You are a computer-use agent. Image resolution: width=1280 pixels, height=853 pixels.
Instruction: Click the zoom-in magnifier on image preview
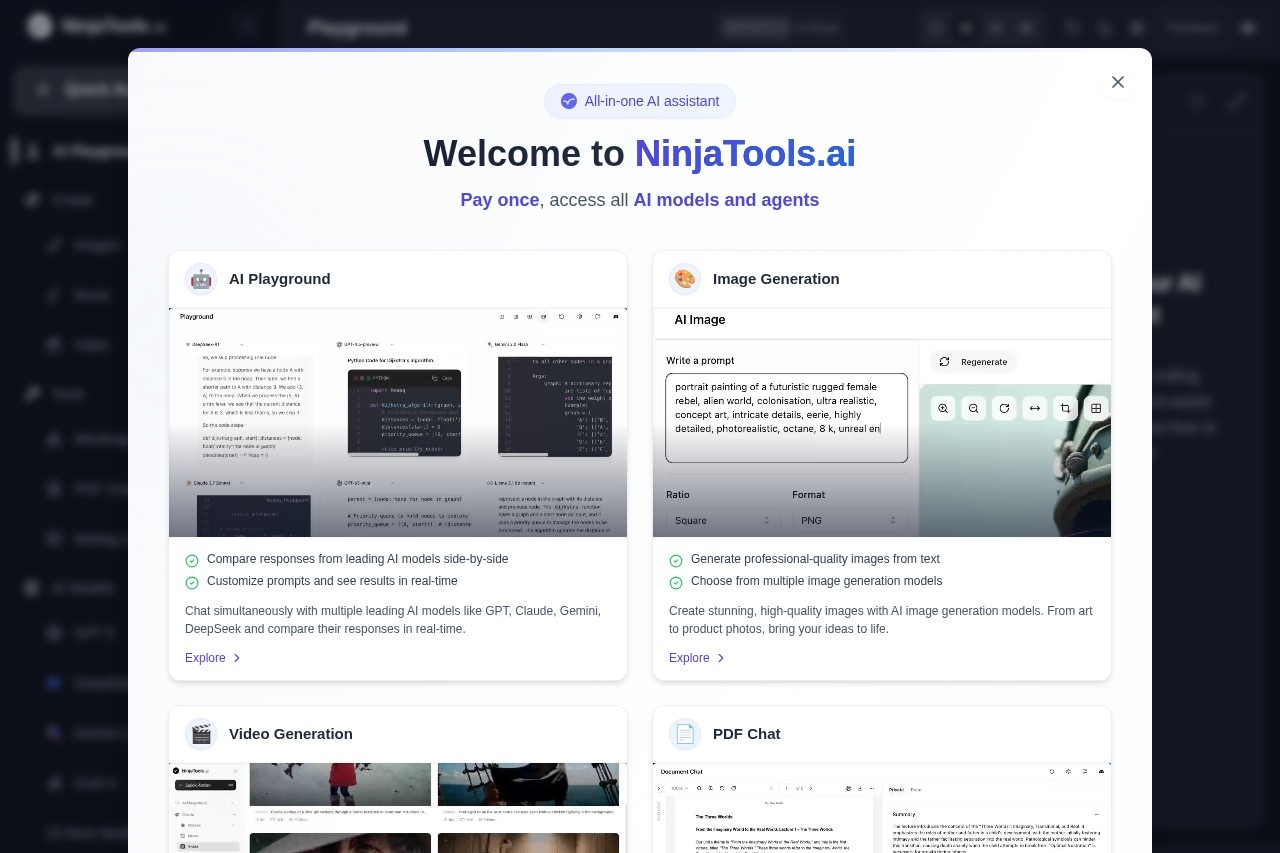pos(943,408)
